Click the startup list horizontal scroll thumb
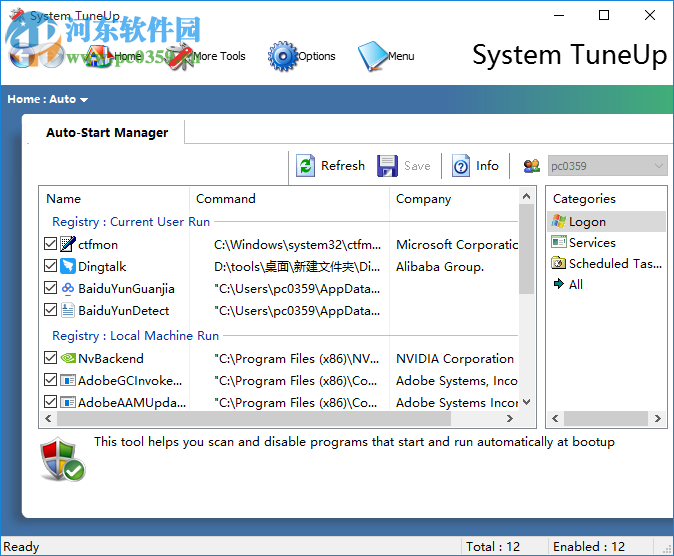Screen dimensions: 674x556 pyautogui.click(x=254, y=418)
